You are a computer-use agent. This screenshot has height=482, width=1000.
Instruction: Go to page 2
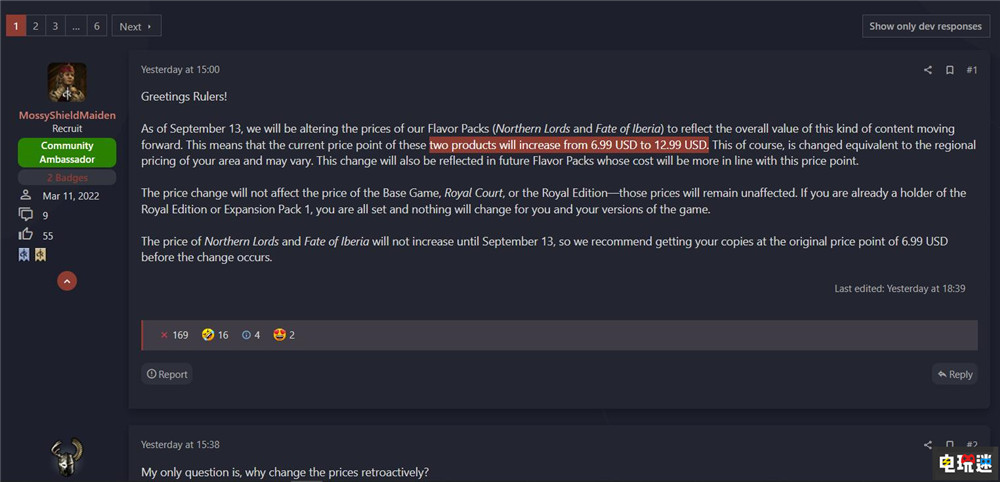coord(35,26)
